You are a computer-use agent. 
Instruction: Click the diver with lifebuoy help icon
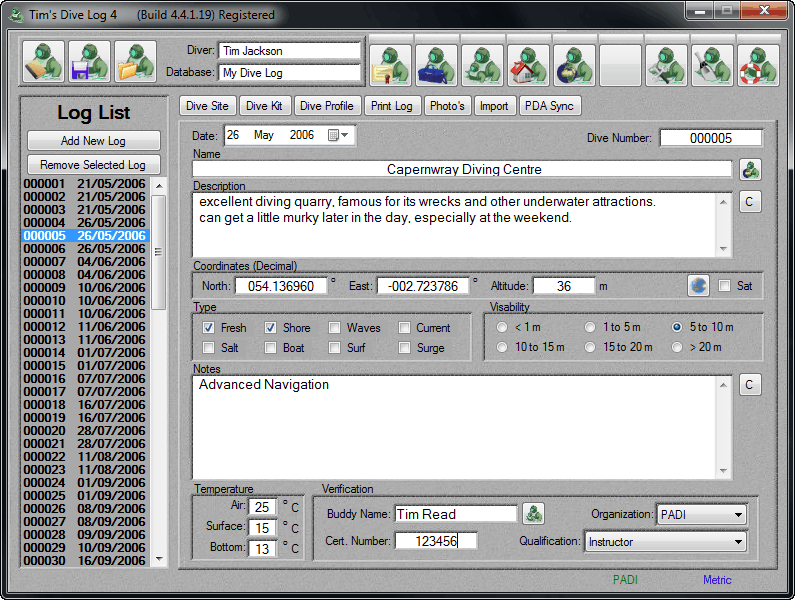[758, 66]
